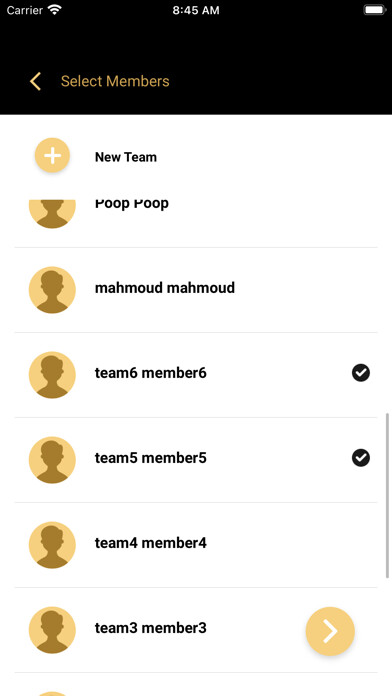392x696 pixels.
Task: Tap team3 member3 profile avatar
Action: tap(52, 630)
